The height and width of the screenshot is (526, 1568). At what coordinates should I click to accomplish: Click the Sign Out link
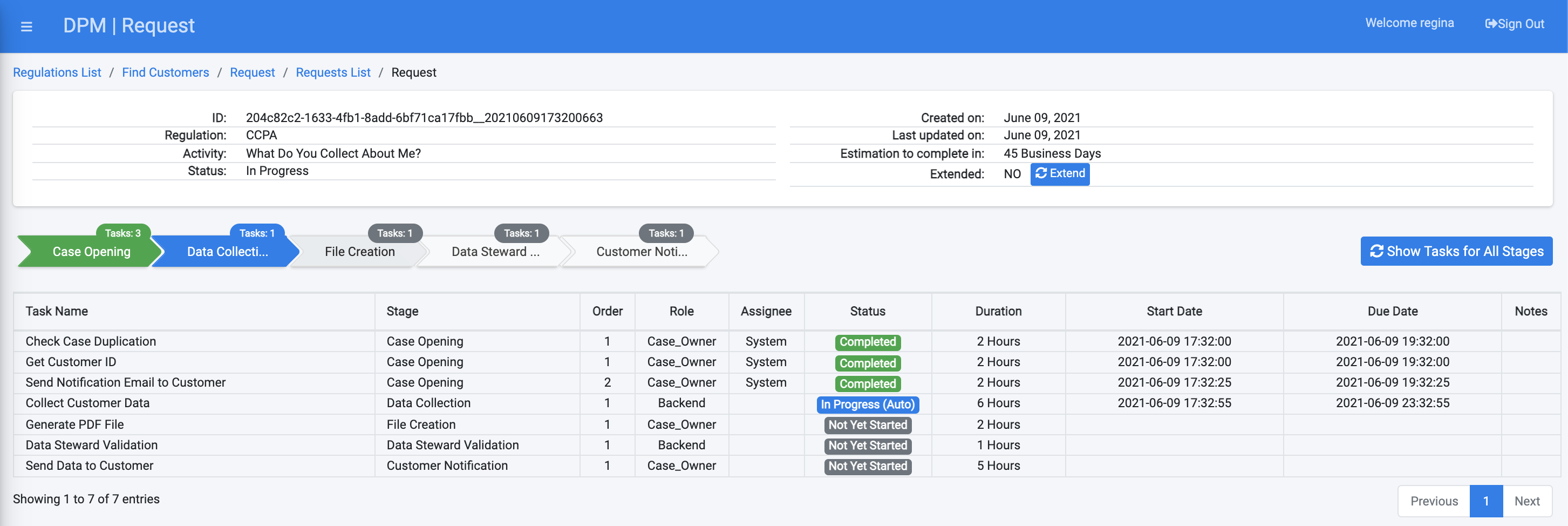click(1514, 24)
